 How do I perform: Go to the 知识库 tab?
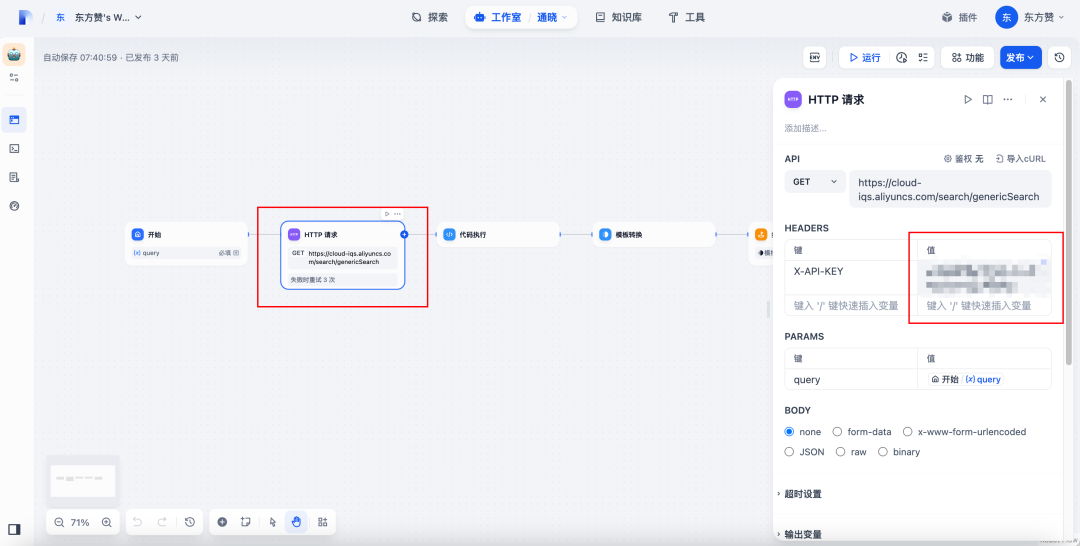(x=618, y=17)
